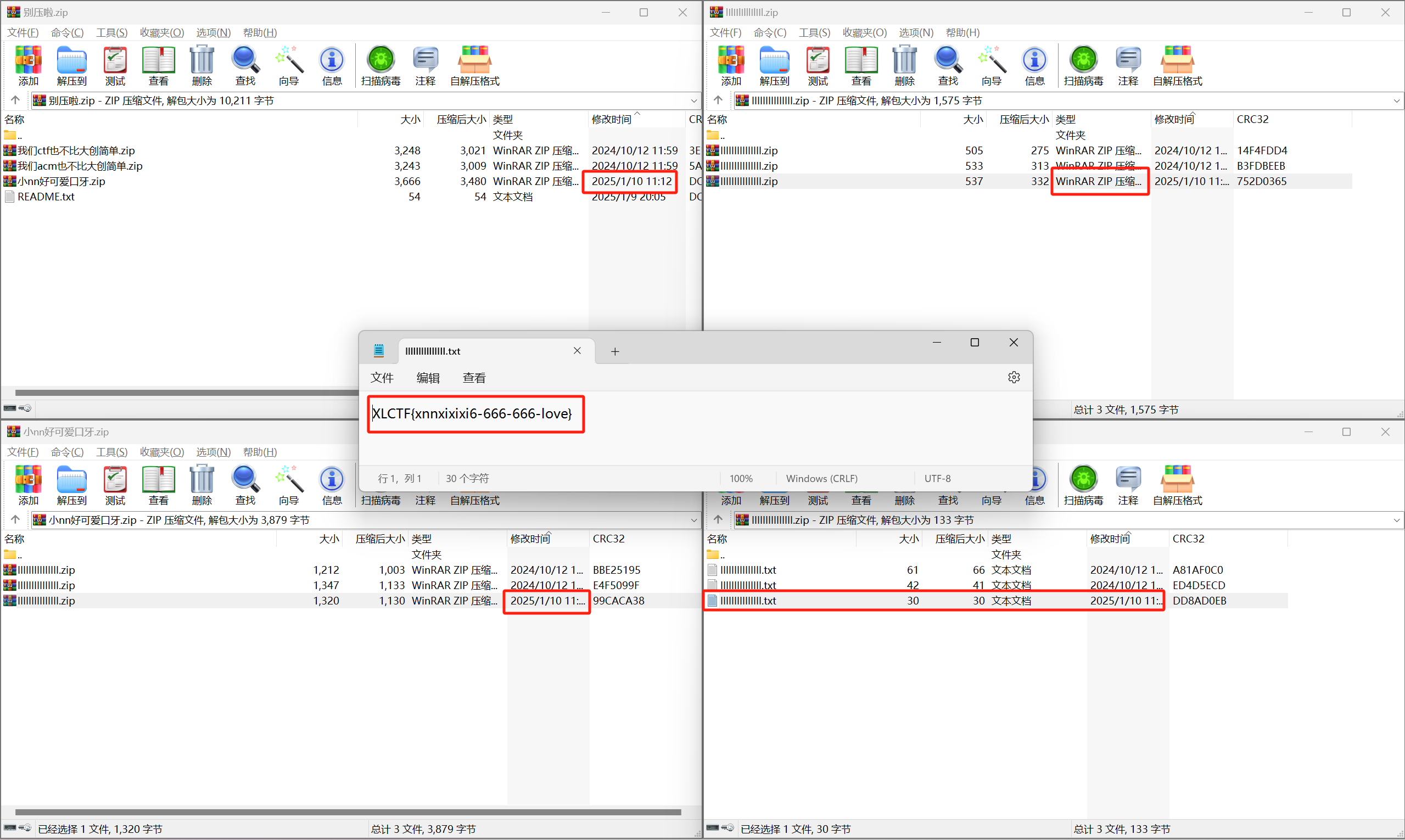Image resolution: width=1405 pixels, height=840 pixels.
Task: Open the 收藏夹(O) menu in the 别压啦.zip window
Action: (162, 32)
